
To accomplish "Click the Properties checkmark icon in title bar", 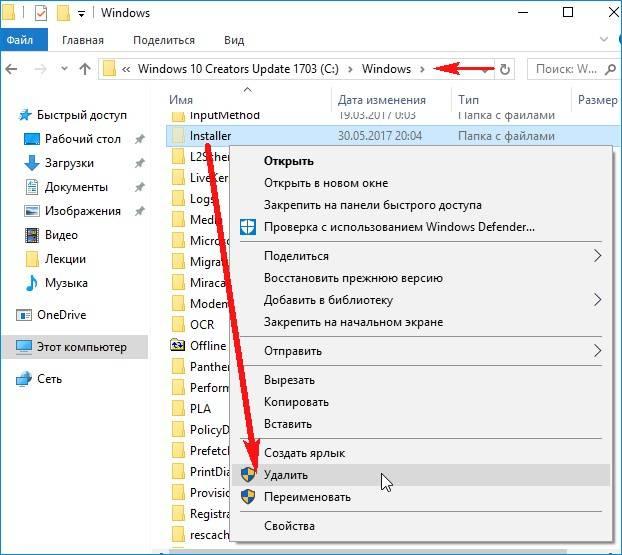I will click(41, 13).
